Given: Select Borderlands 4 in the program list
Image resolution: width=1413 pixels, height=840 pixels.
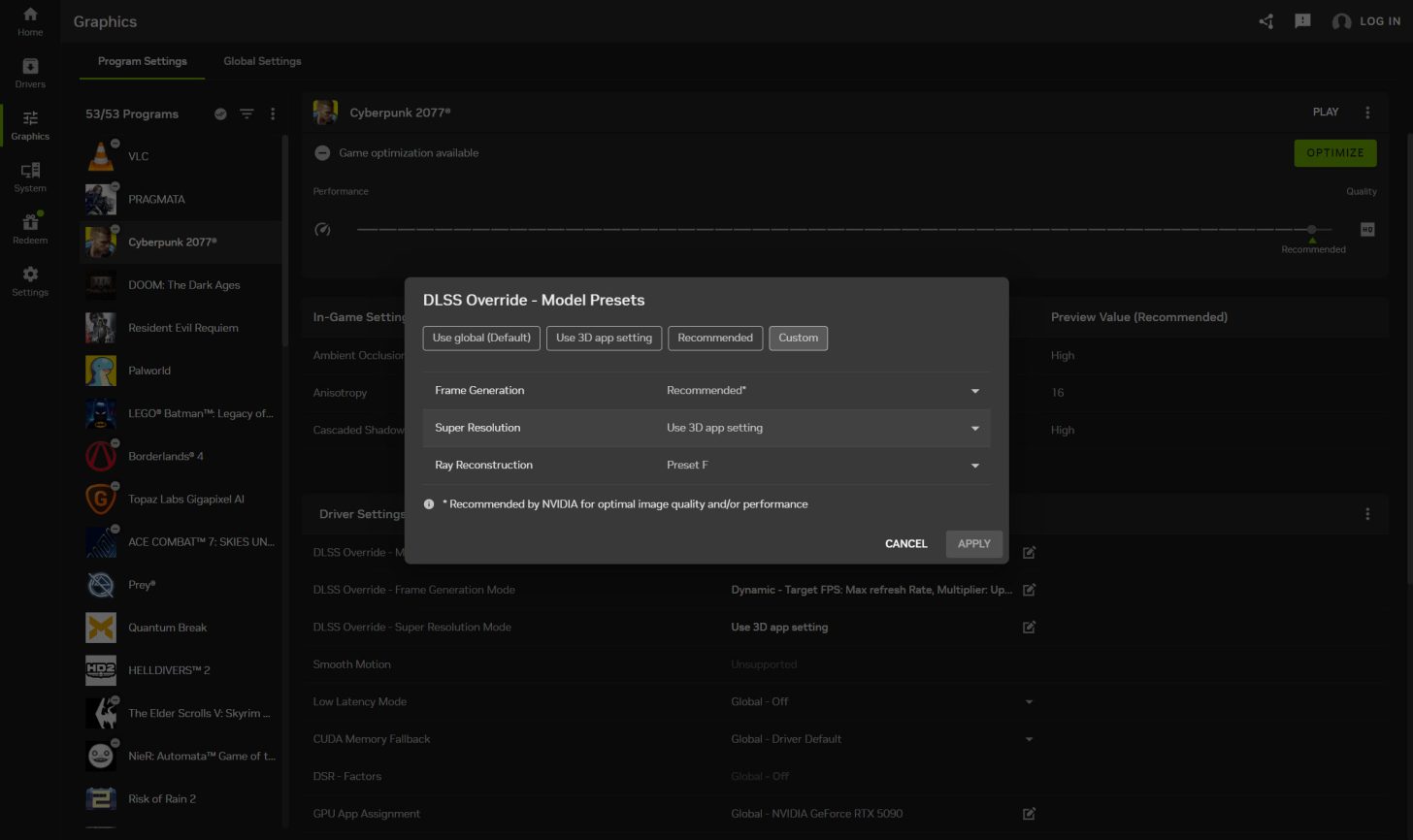Looking at the screenshot, I should point(181,456).
